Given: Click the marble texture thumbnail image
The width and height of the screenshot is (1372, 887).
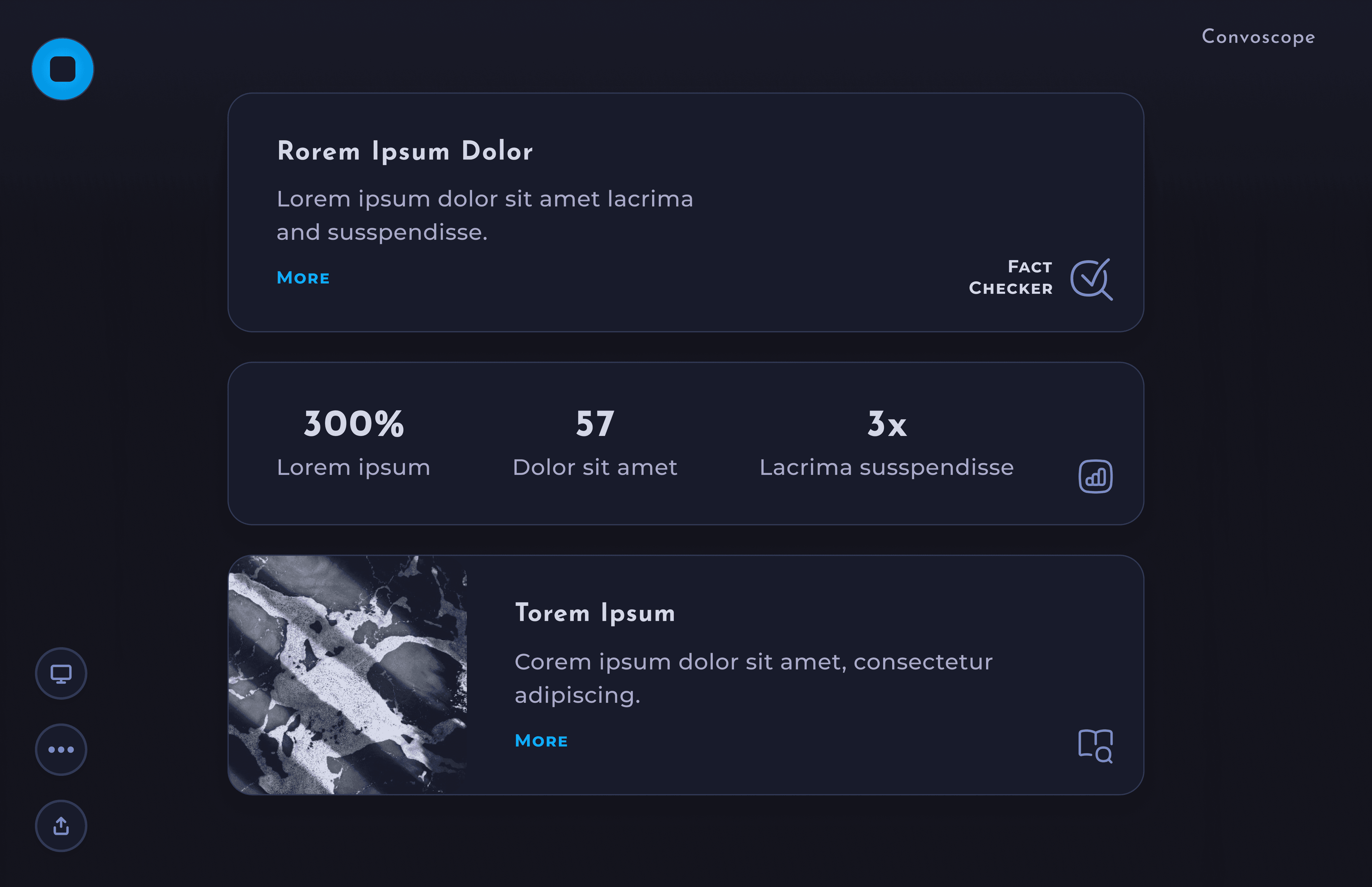Looking at the screenshot, I should tap(348, 675).
